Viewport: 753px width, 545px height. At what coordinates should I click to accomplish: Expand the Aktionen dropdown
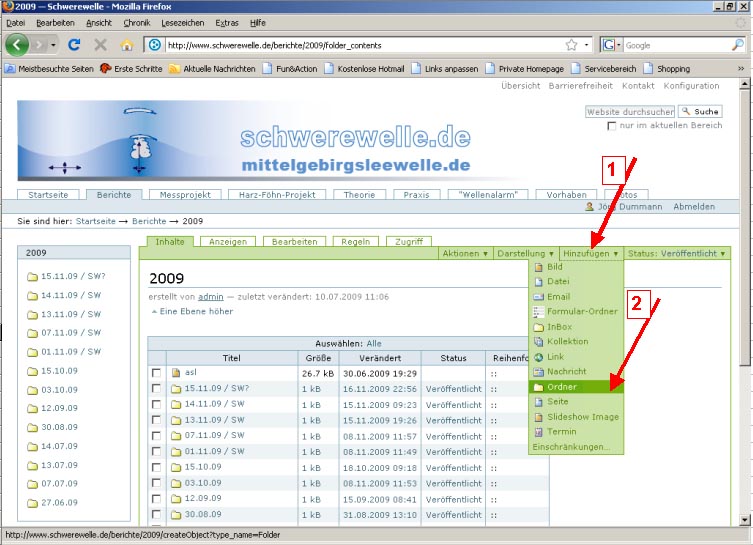click(x=466, y=254)
